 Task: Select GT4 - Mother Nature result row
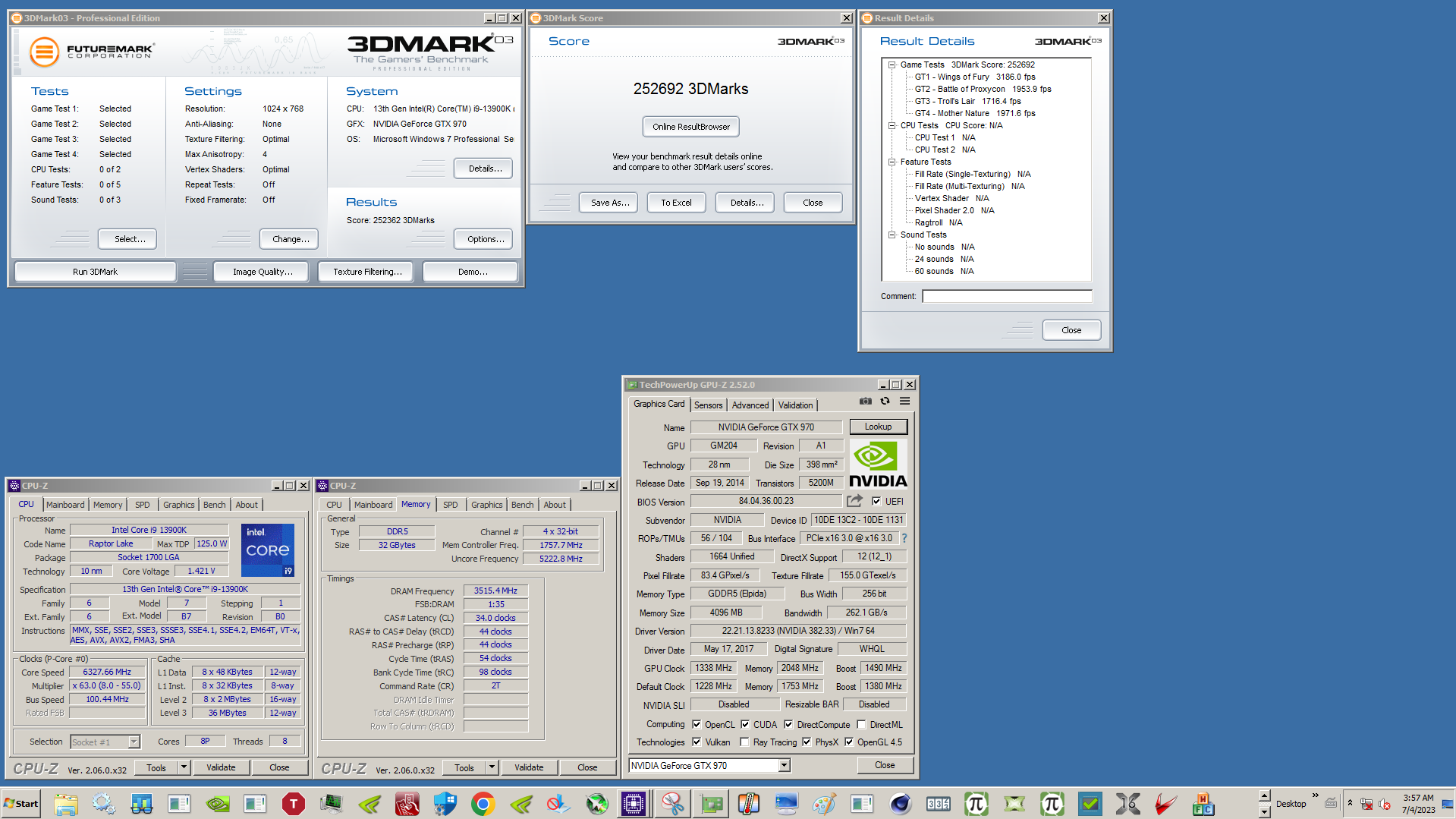click(974, 113)
